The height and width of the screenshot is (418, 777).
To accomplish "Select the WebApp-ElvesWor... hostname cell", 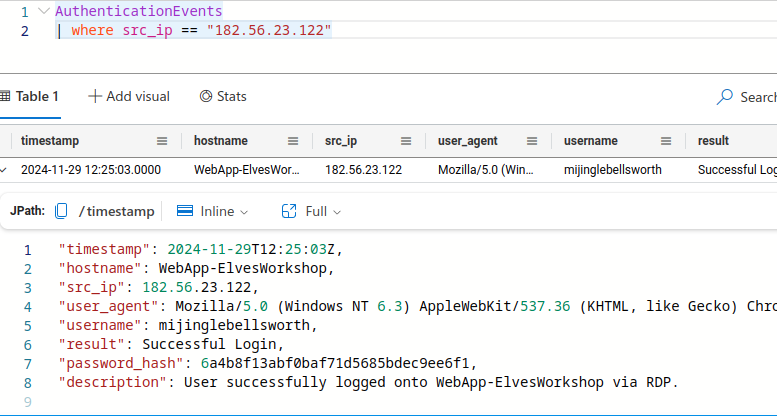I will [x=246, y=169].
